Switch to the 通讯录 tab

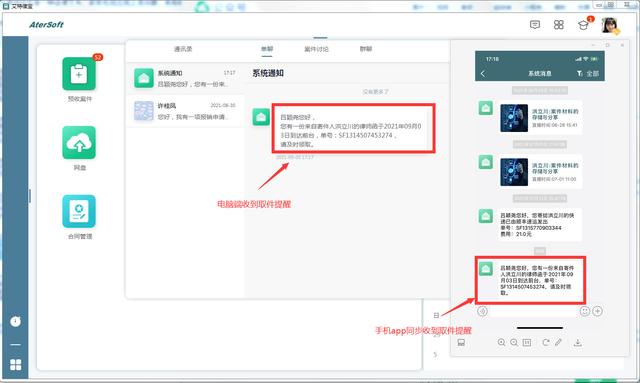[x=183, y=49]
